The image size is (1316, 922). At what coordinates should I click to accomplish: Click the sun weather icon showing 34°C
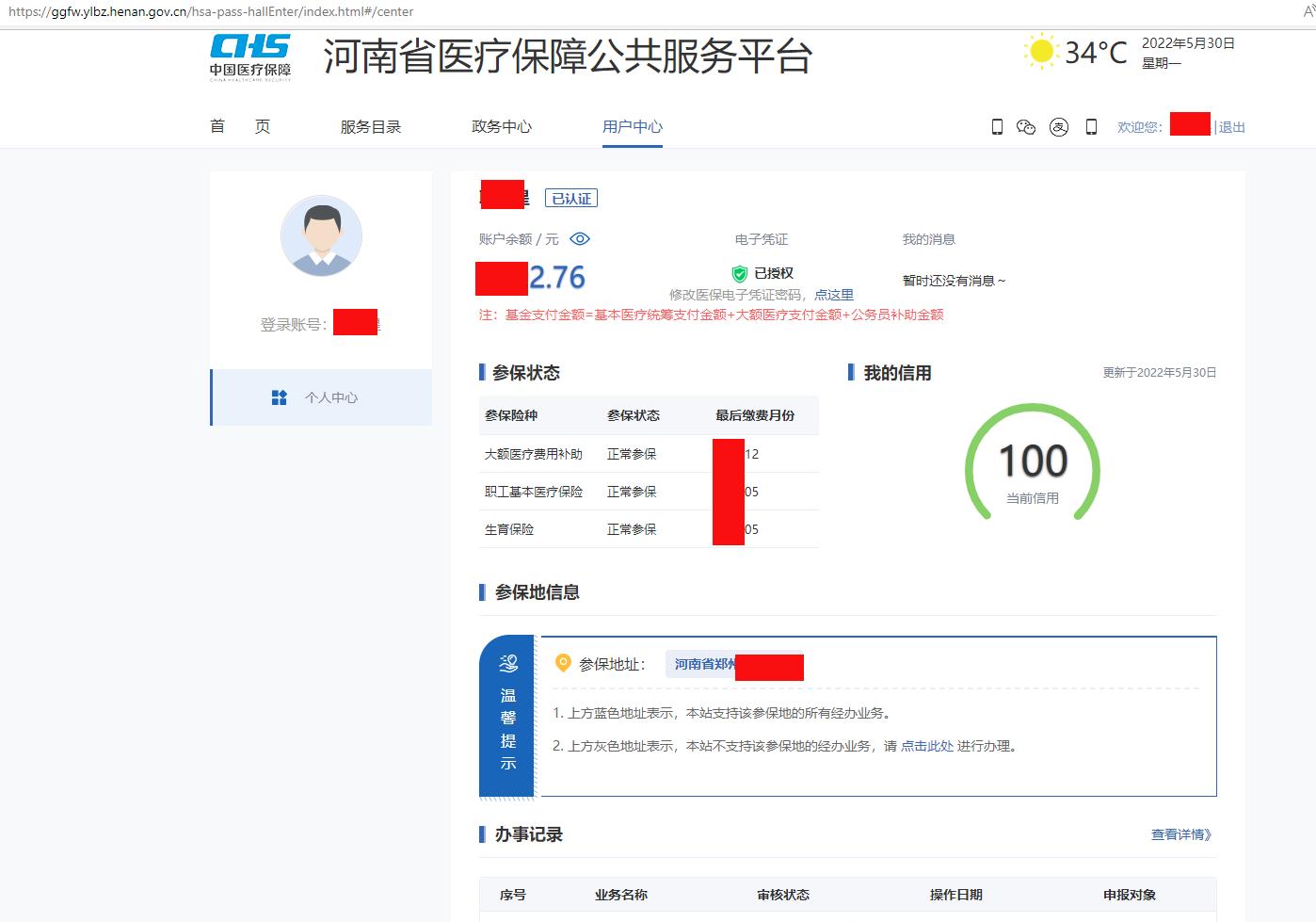1041,50
